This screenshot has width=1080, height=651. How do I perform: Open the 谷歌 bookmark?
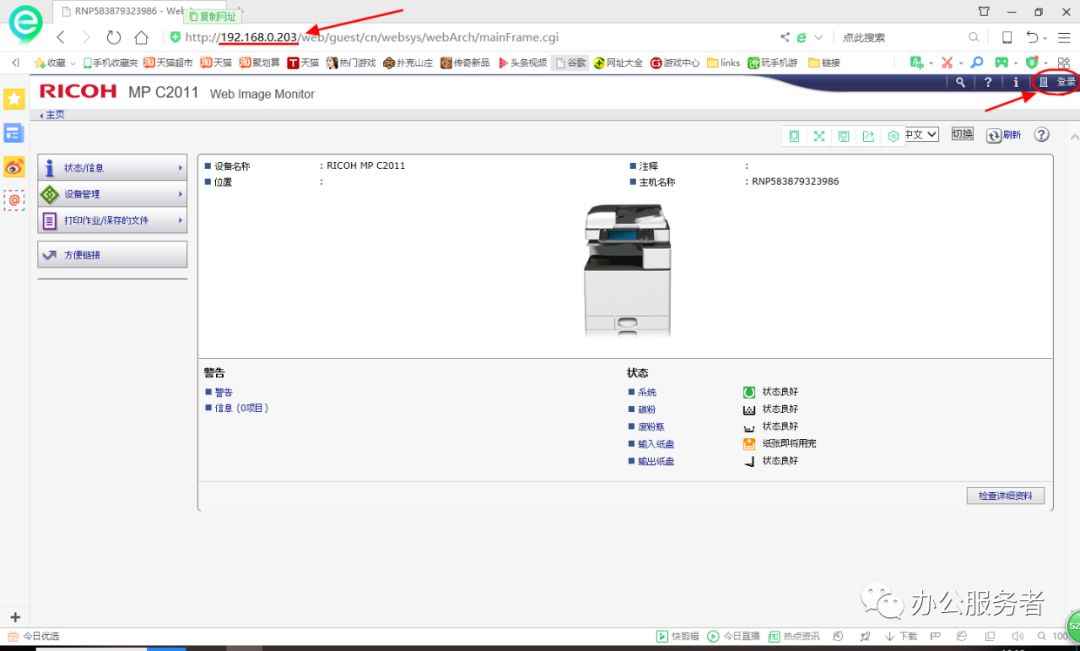571,63
